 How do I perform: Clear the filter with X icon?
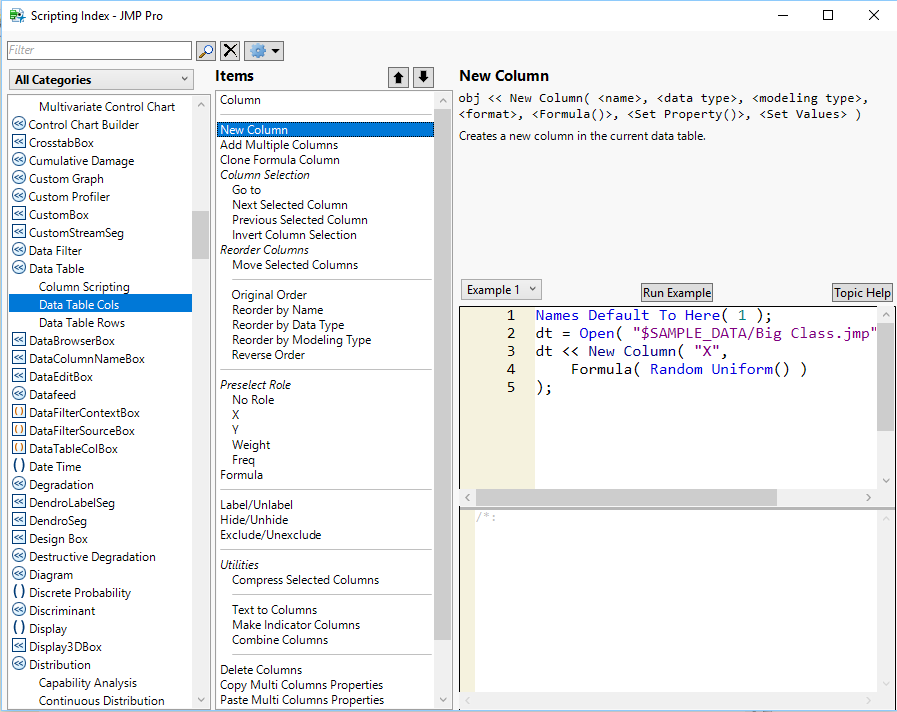230,50
